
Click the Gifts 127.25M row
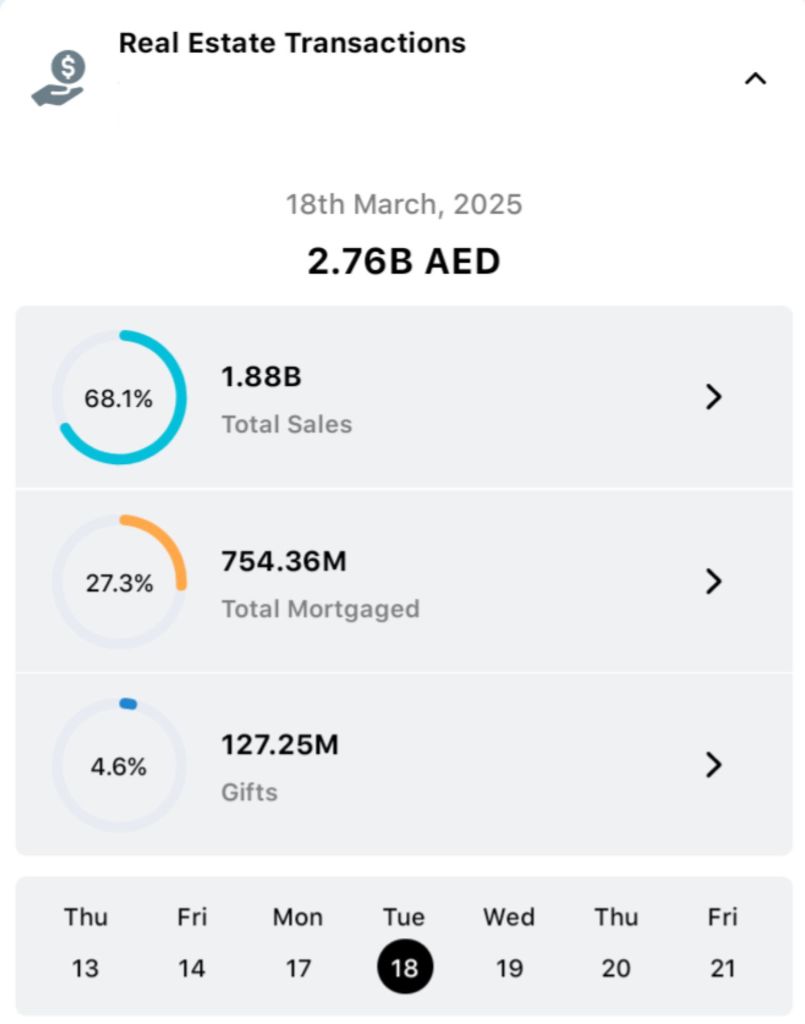coord(400,765)
